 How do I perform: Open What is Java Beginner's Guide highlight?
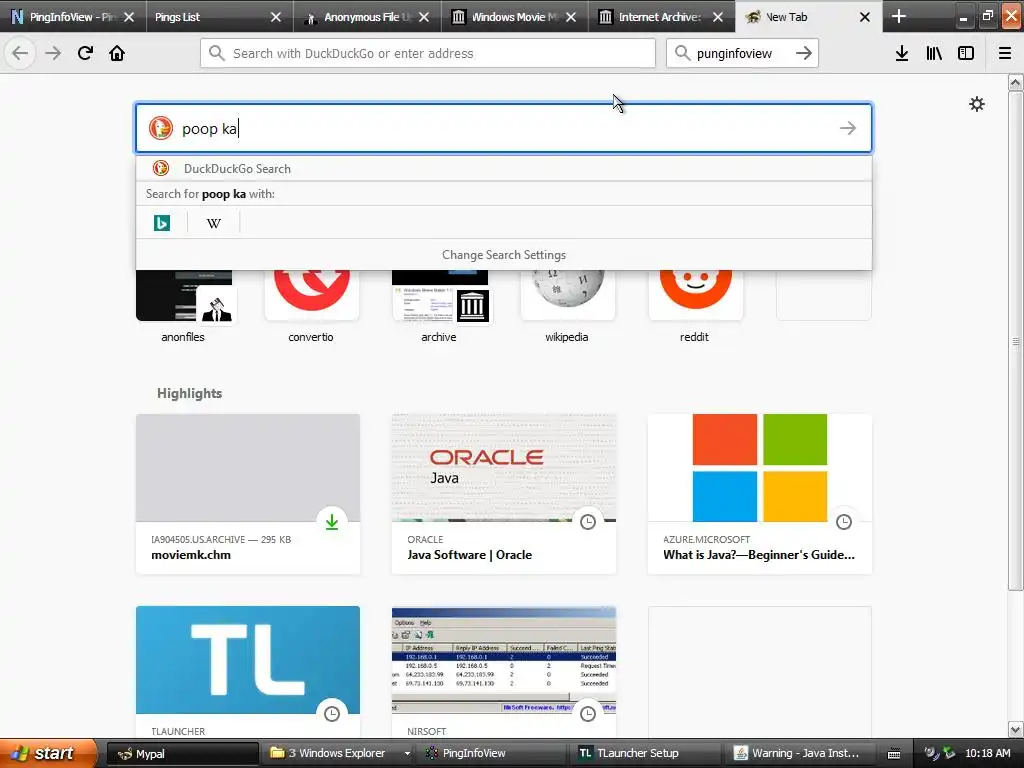point(760,494)
